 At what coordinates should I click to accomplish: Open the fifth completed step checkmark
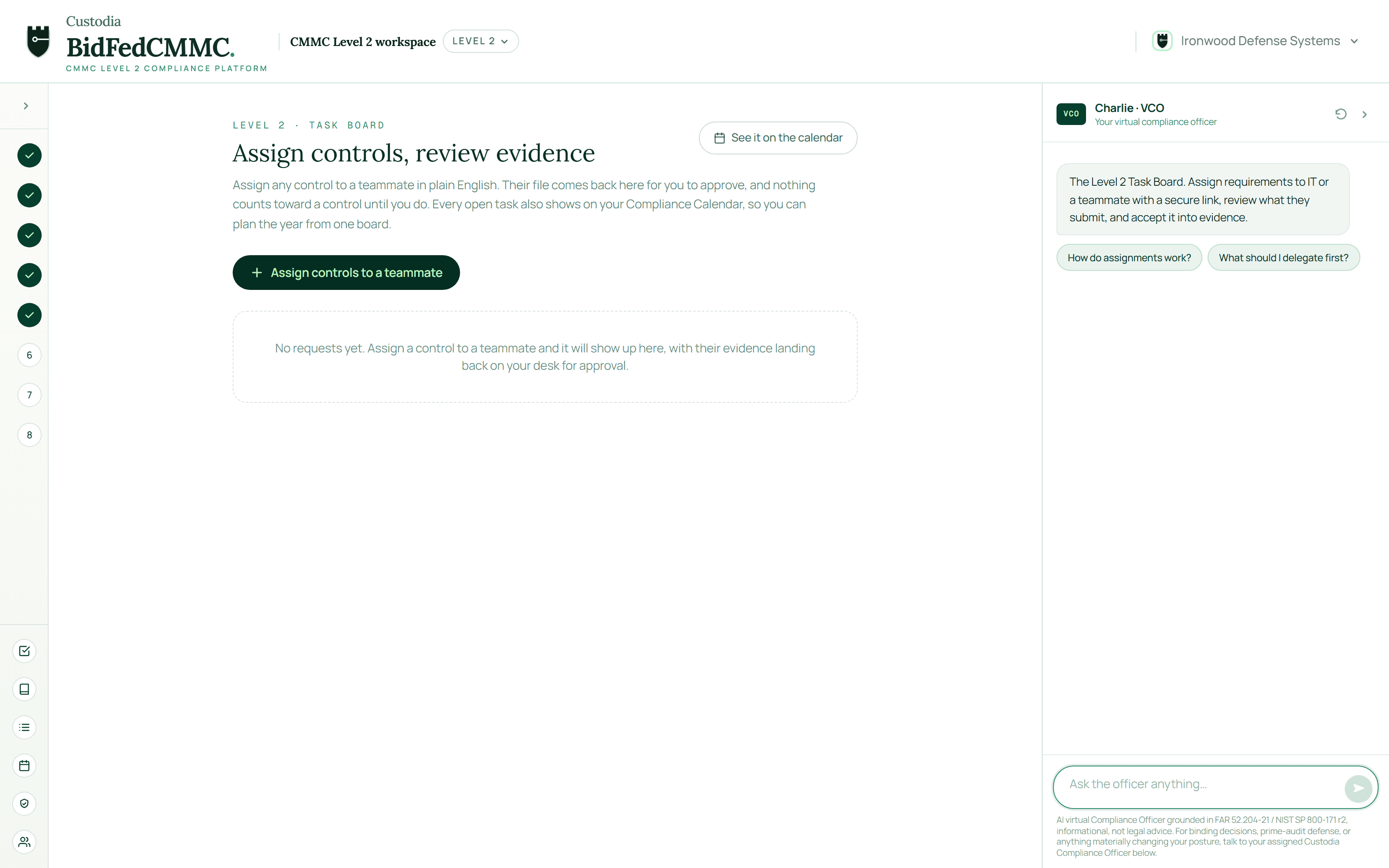click(x=29, y=315)
